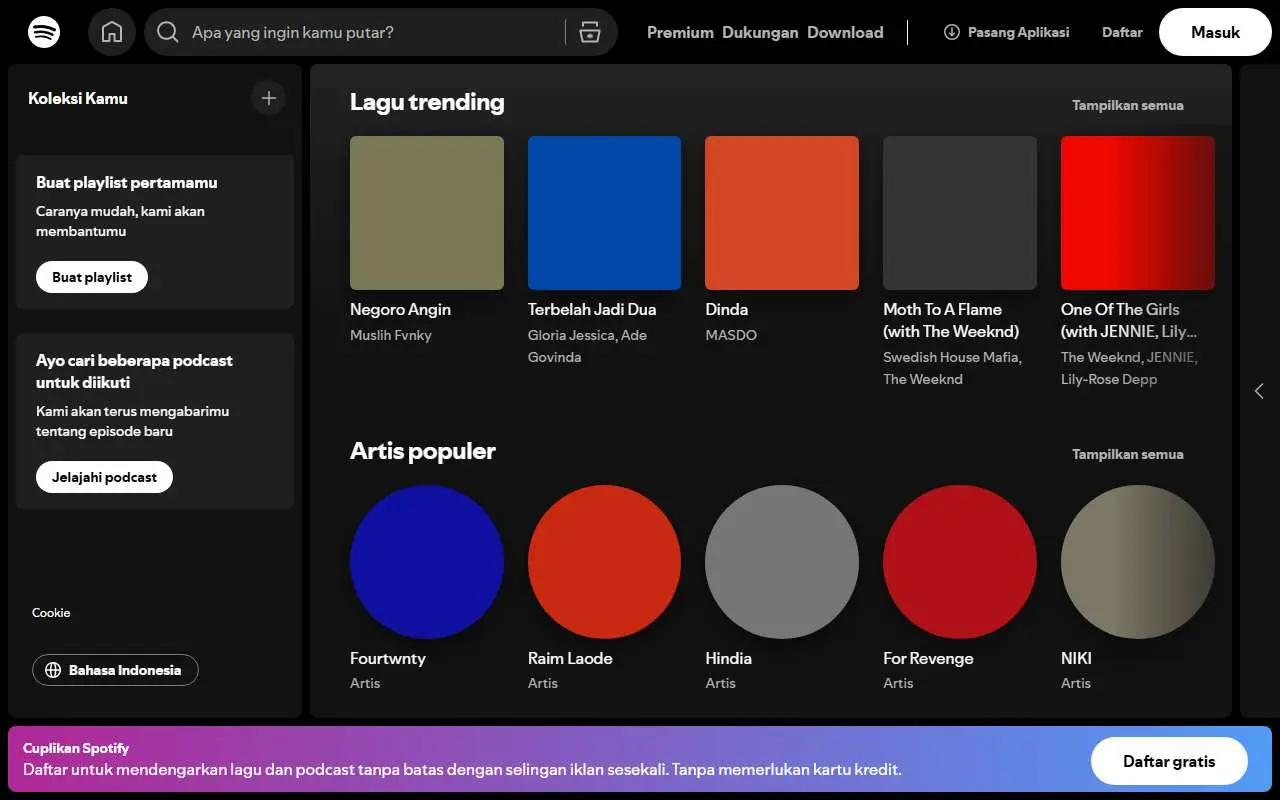Viewport: 1280px width, 800px height.
Task: Open One Of The Girls cover
Action: tap(1138, 213)
